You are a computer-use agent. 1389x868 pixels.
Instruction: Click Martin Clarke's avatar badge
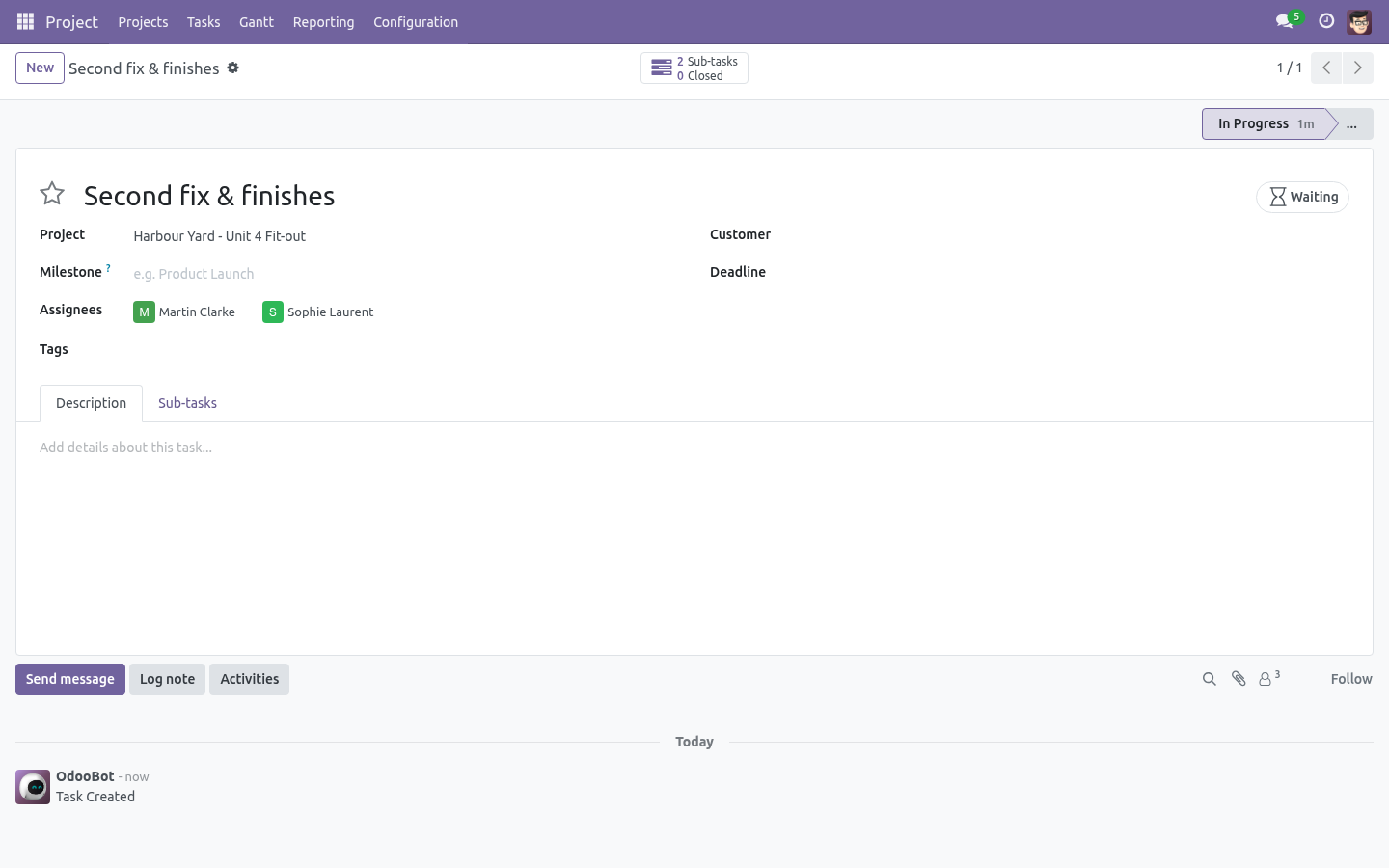[x=144, y=312]
